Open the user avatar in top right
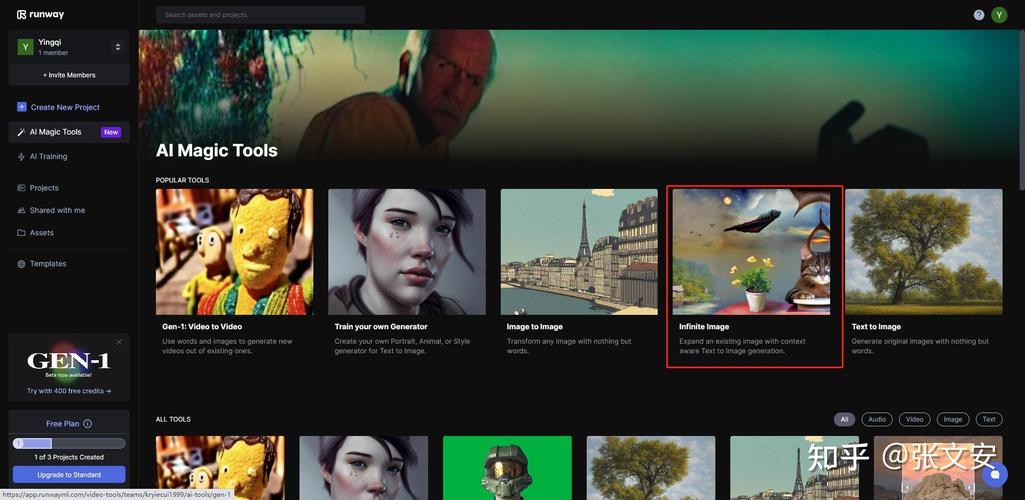Viewport: 1025px width, 500px height. point(999,15)
